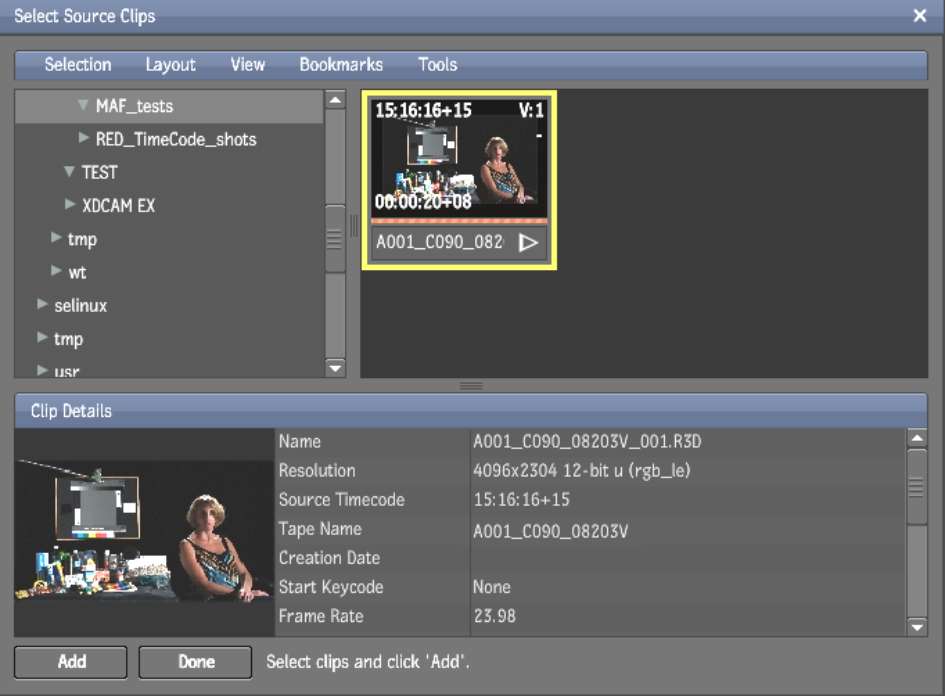Screen dimensions: 945x696
Task: Open the Selection menu
Action: click(x=78, y=65)
